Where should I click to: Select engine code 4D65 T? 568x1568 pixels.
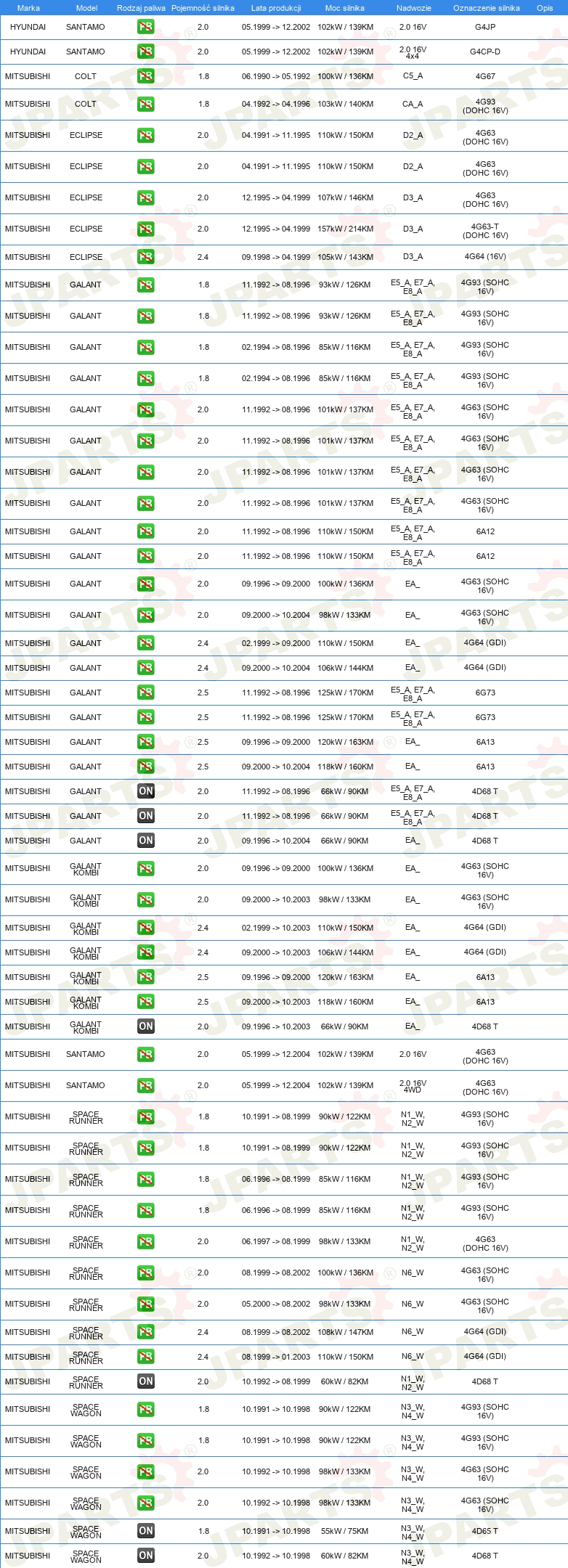[x=485, y=1531]
